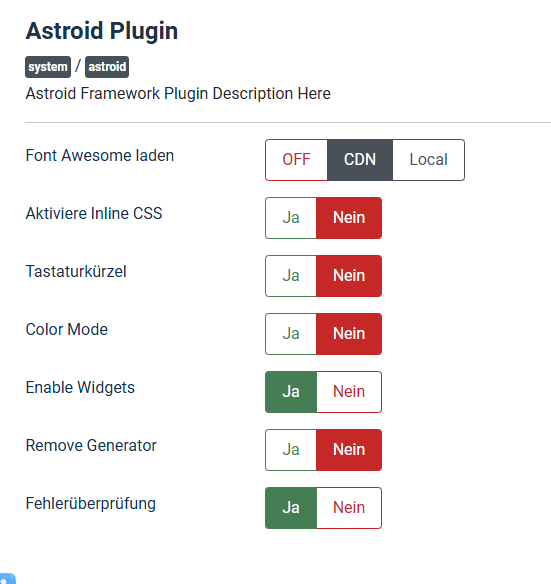Screen dimensions: 551x584
Task: Click the blue icon at bottom-left corner
Action: [7, 579]
